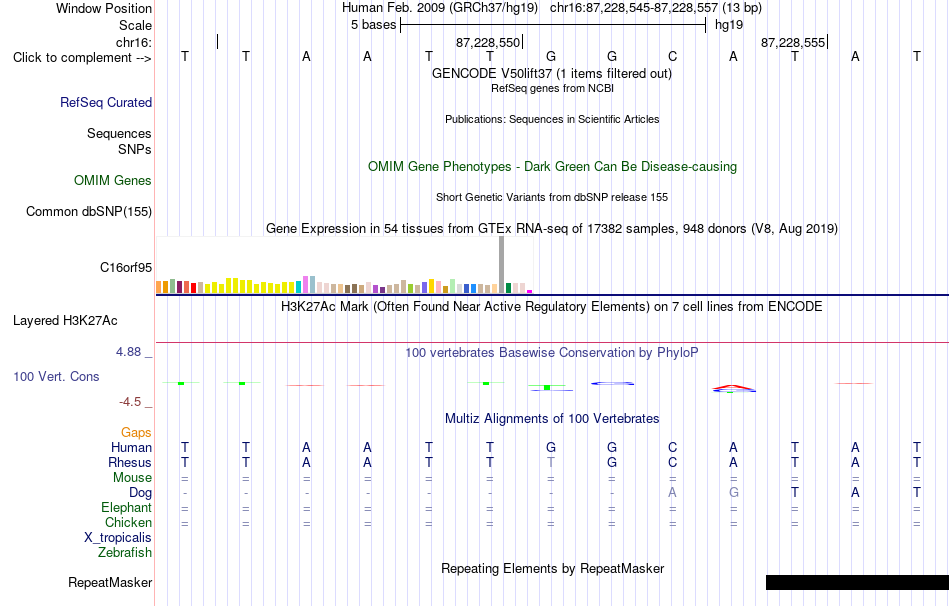Click the chr16: ruler label

[134, 42]
